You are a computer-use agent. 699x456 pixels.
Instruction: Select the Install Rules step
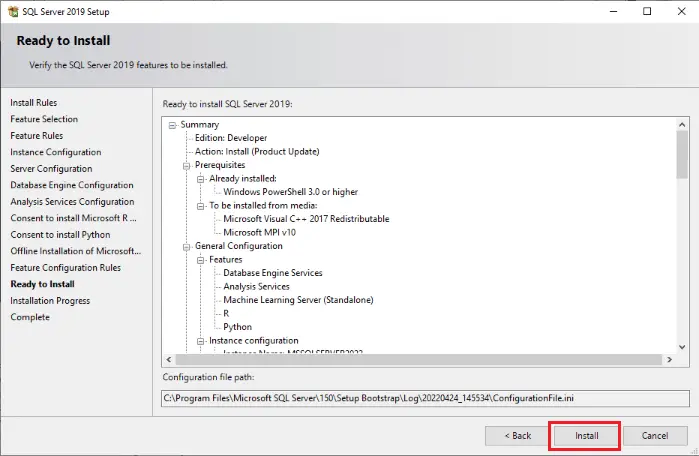(x=33, y=103)
